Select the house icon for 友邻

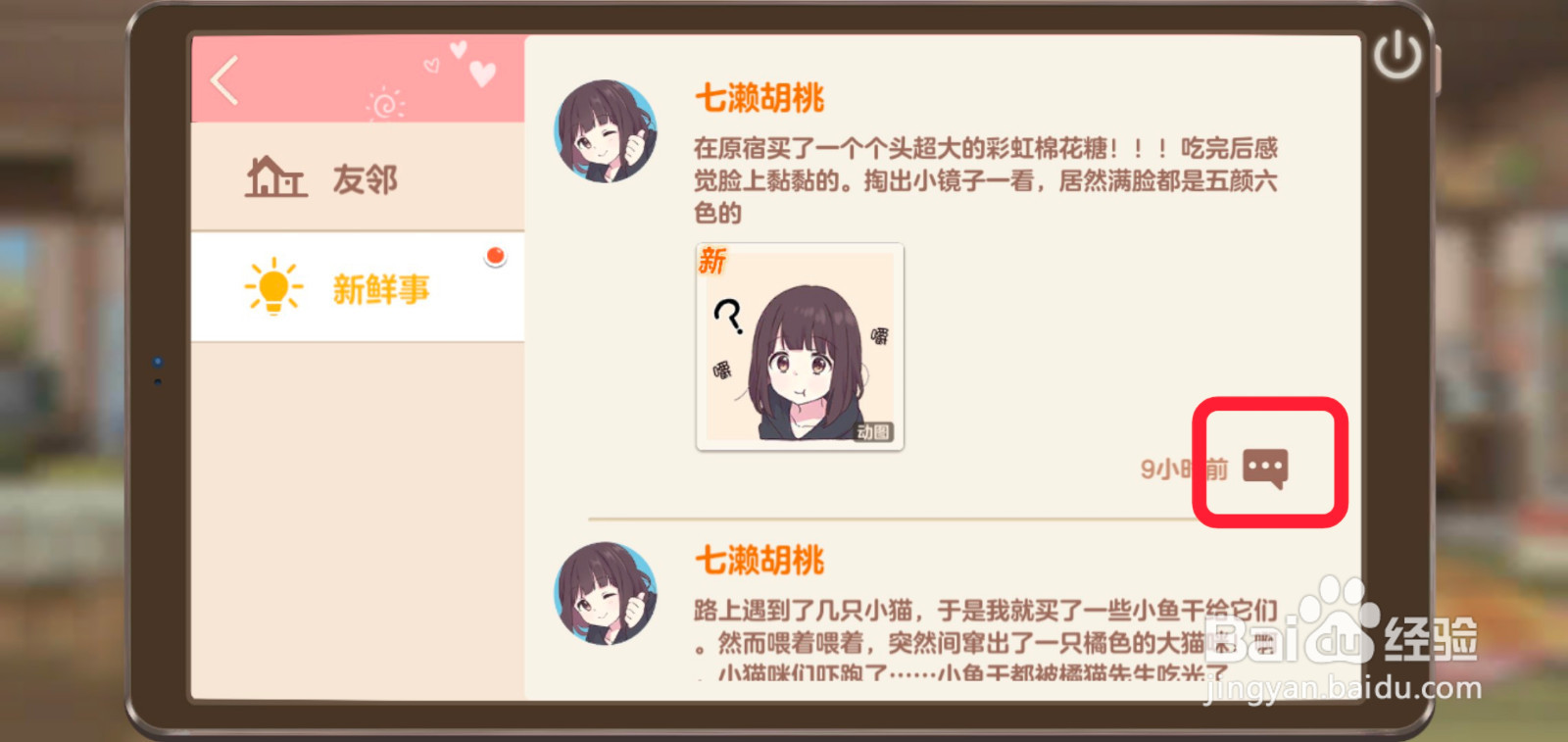pyautogui.click(x=275, y=177)
